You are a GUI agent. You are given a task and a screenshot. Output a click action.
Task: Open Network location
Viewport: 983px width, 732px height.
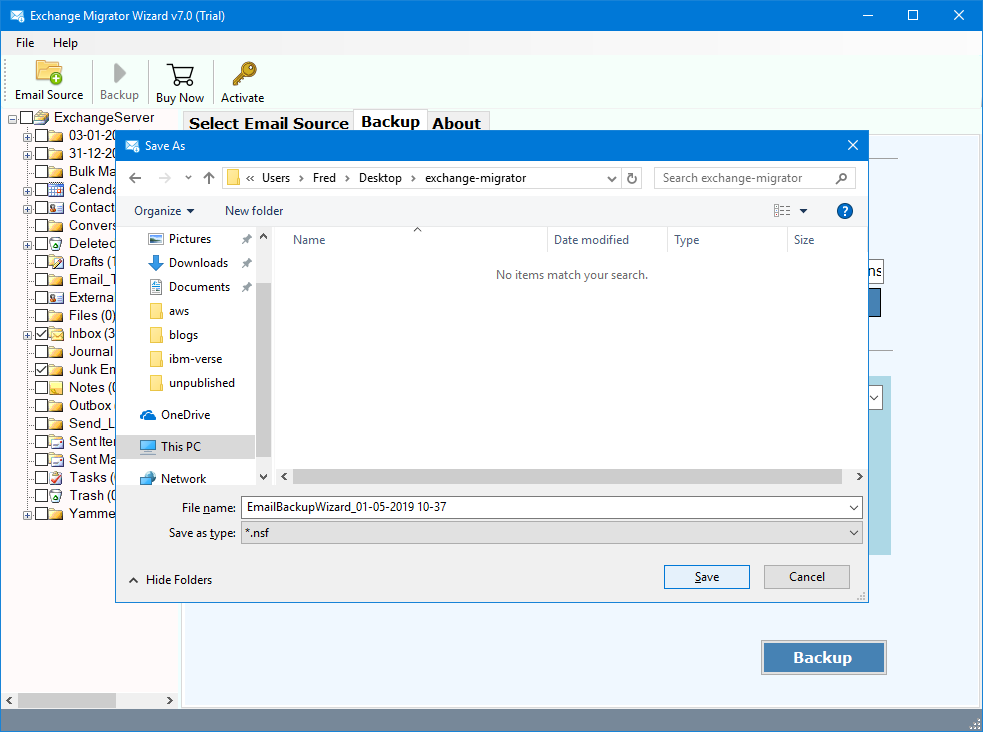(183, 478)
